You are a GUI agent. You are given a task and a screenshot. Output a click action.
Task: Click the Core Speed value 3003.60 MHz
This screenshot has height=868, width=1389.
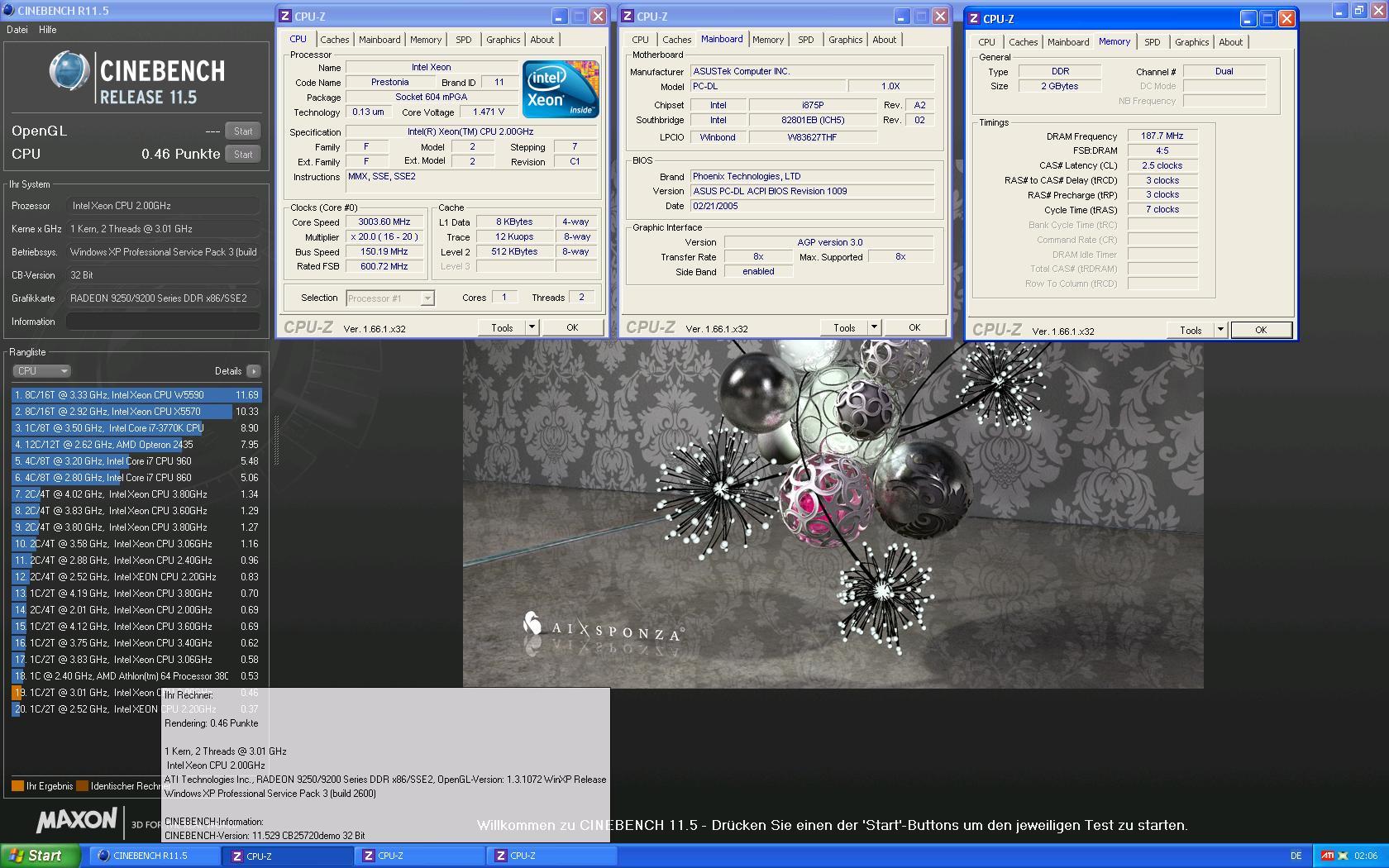[x=384, y=222]
